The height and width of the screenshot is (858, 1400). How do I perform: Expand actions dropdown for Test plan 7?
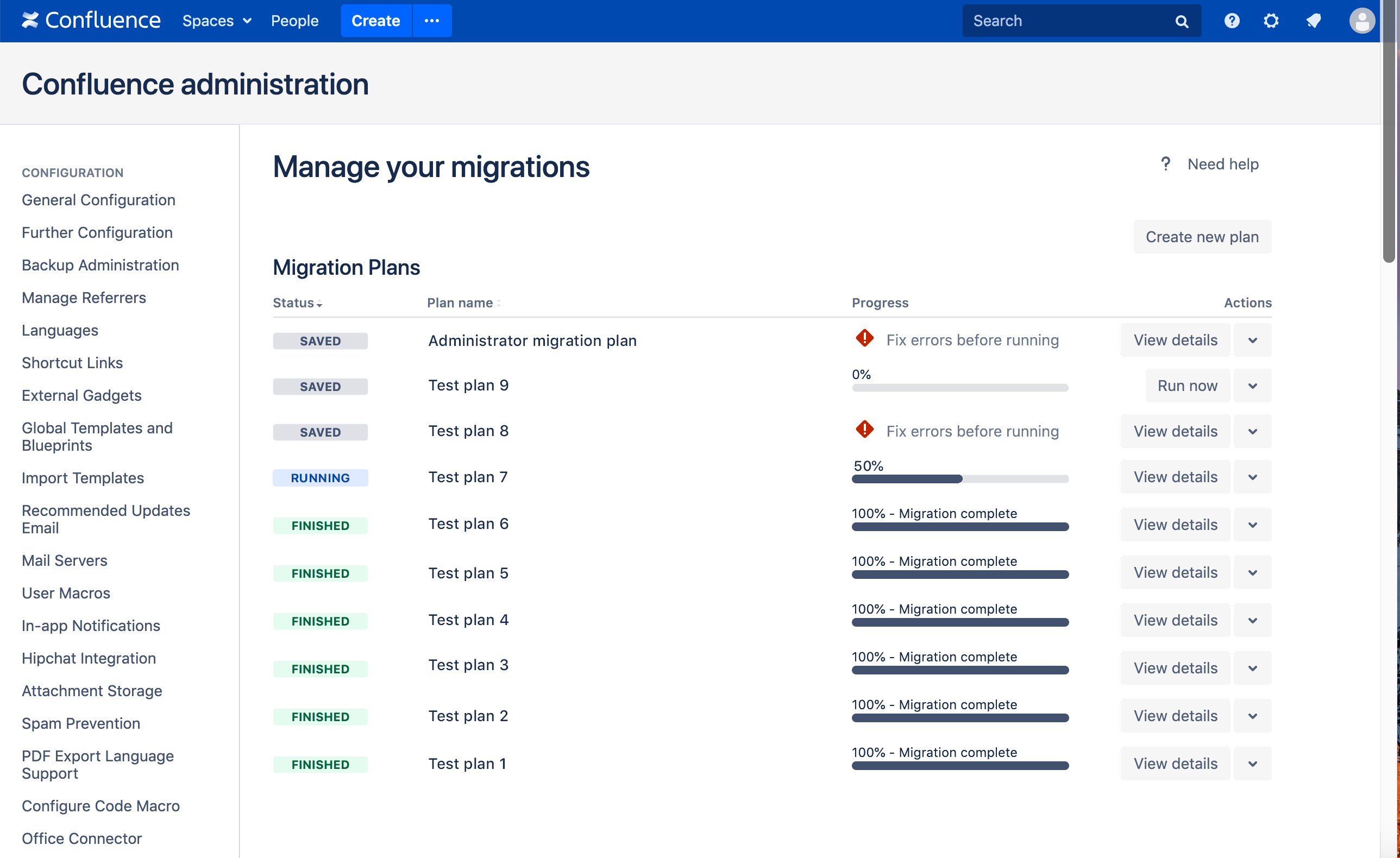tap(1252, 477)
